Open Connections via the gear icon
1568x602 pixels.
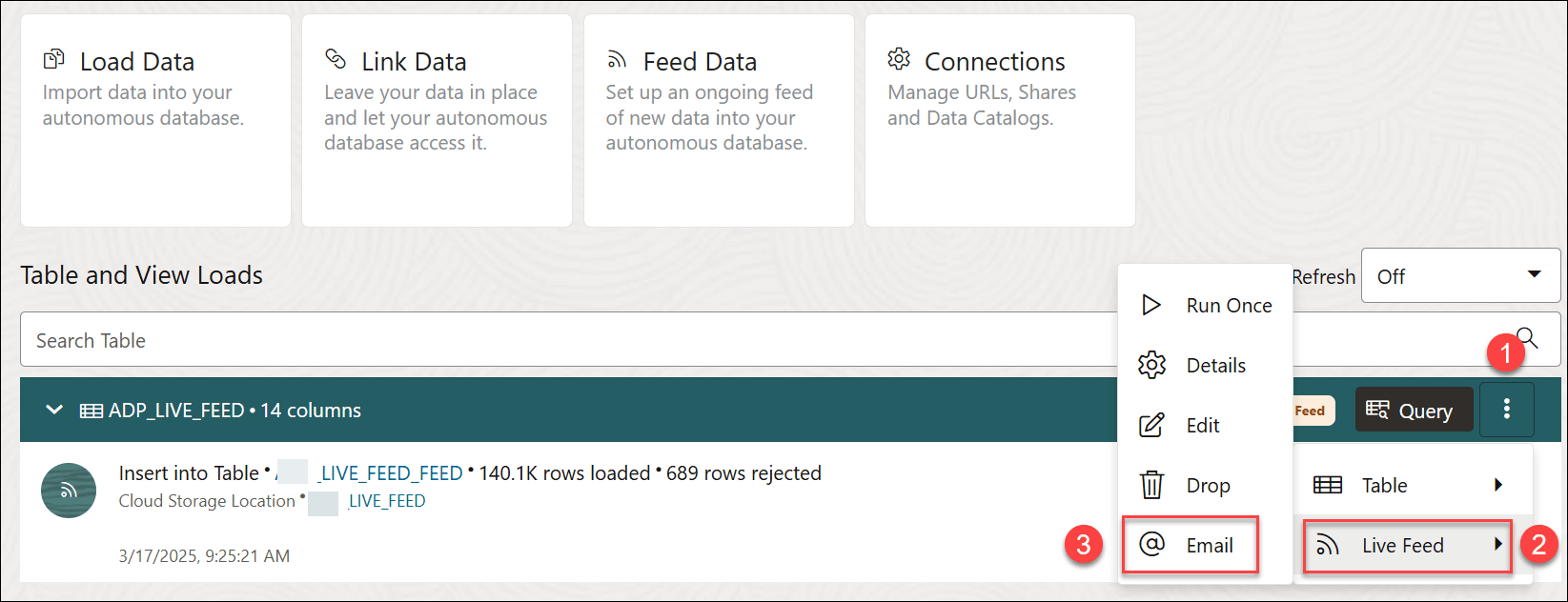(x=898, y=59)
